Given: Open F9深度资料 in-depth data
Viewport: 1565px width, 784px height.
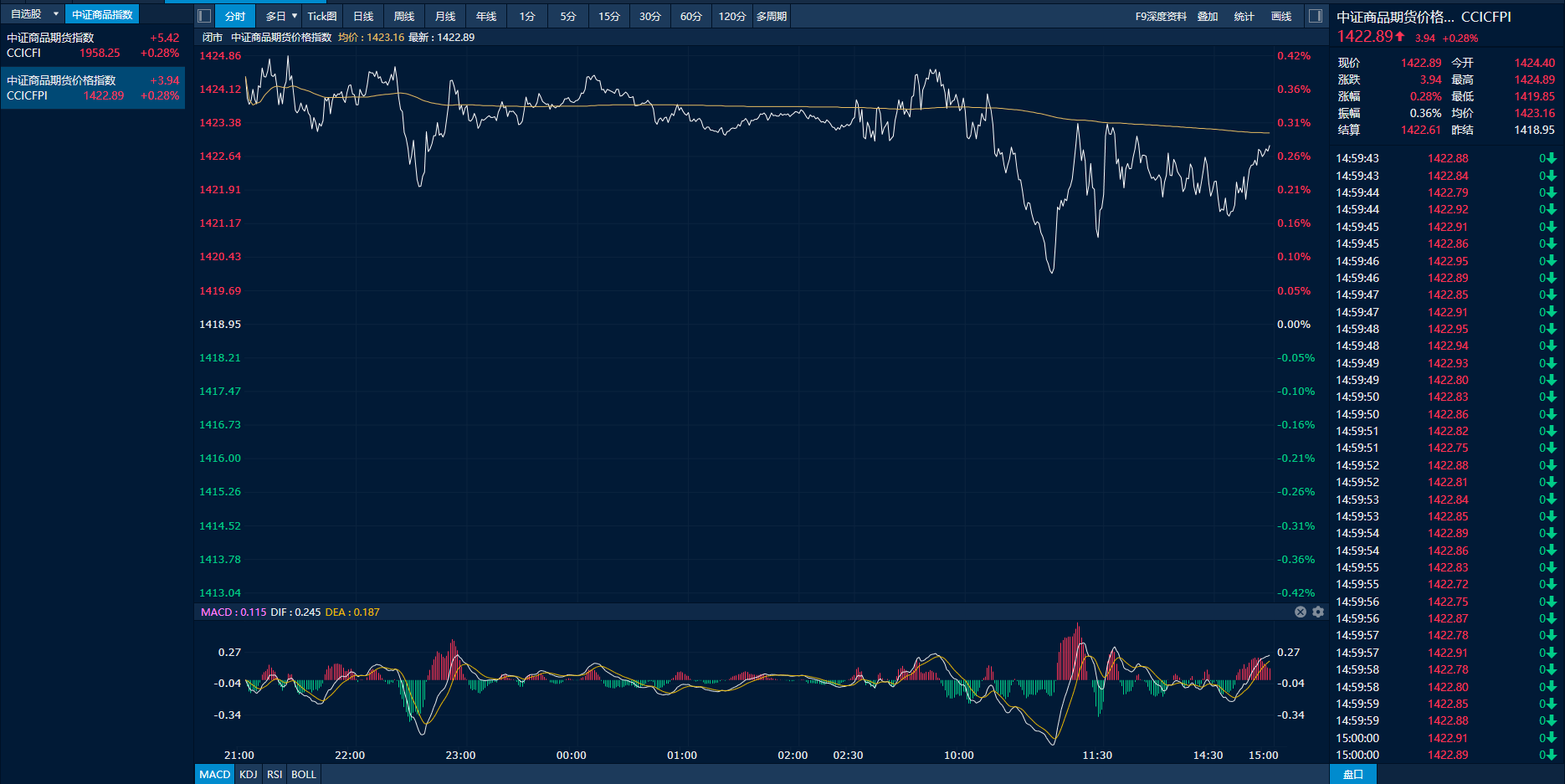Looking at the screenshot, I should tap(1161, 16).
